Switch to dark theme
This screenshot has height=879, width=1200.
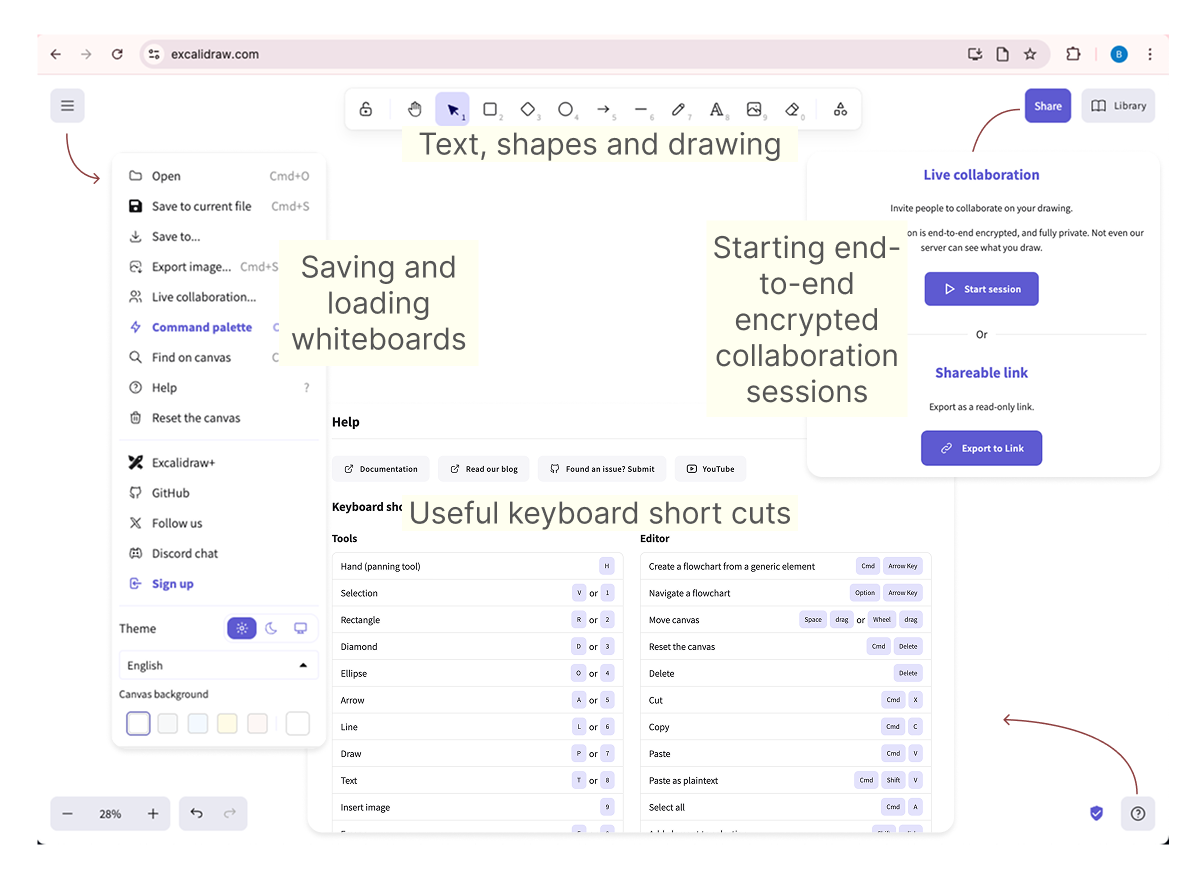point(271,628)
